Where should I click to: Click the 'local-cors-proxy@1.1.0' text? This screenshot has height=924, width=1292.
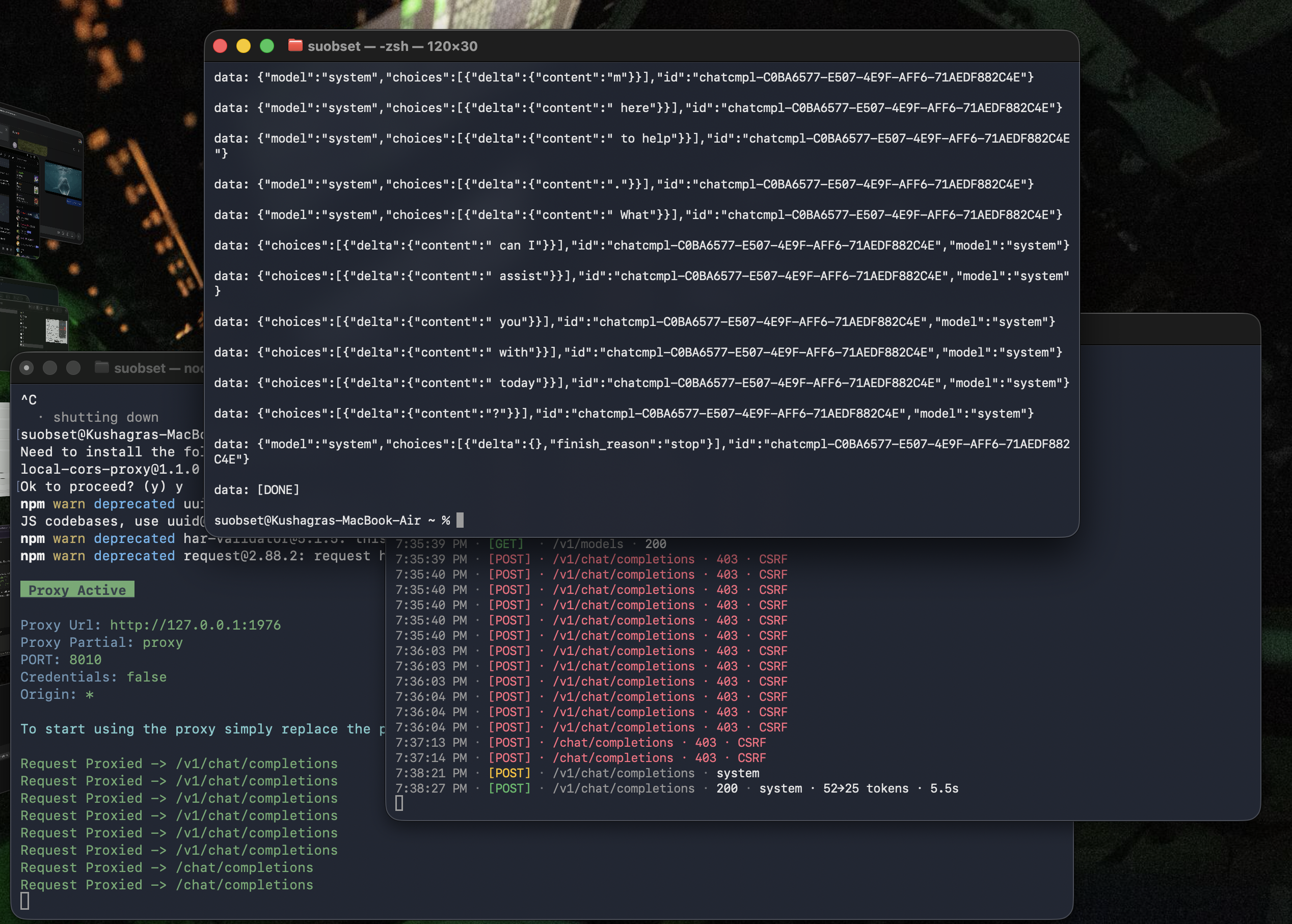click(x=111, y=470)
